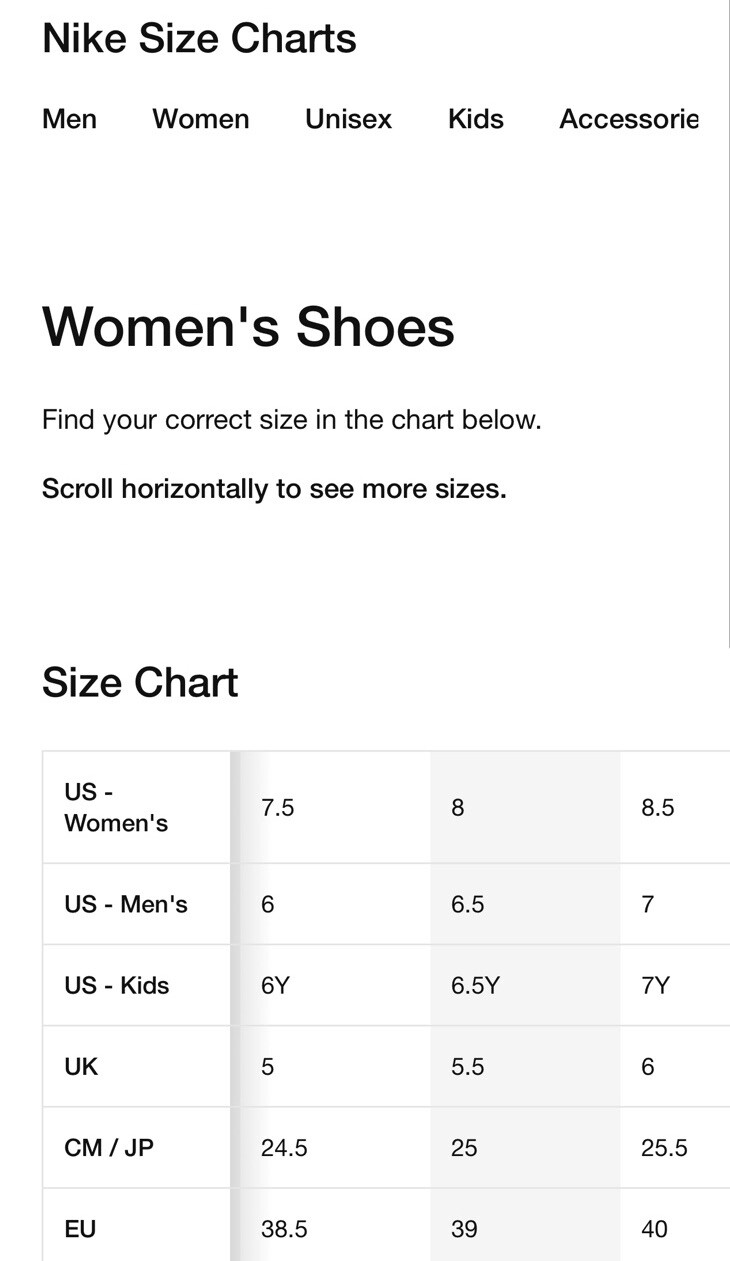Click the 6.5Y kids size cell

coord(475,985)
